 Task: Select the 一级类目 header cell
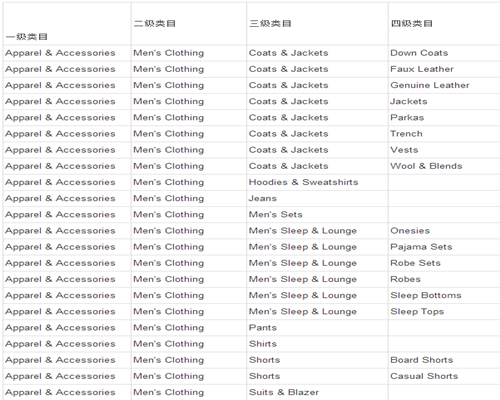tap(67, 24)
